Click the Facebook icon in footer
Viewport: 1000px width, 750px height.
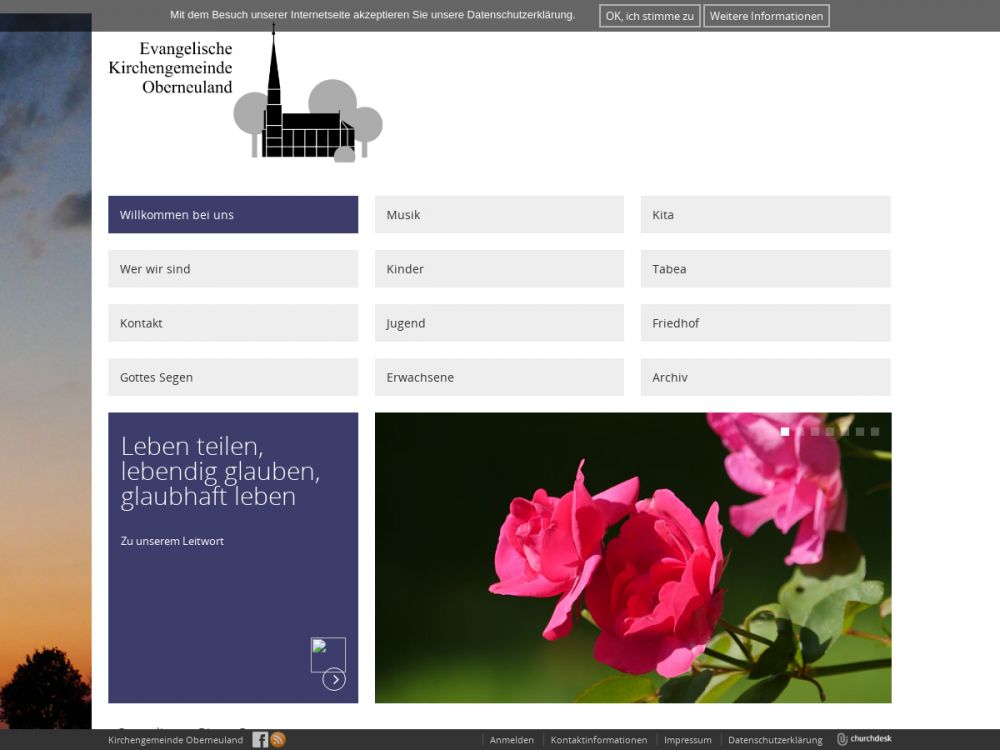(x=260, y=740)
